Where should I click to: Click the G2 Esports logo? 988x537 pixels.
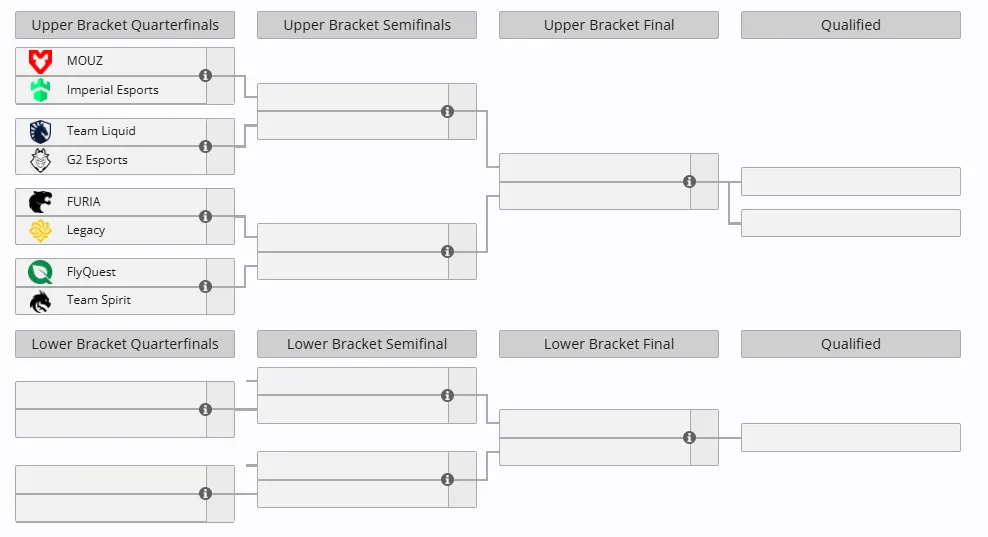[x=40, y=160]
